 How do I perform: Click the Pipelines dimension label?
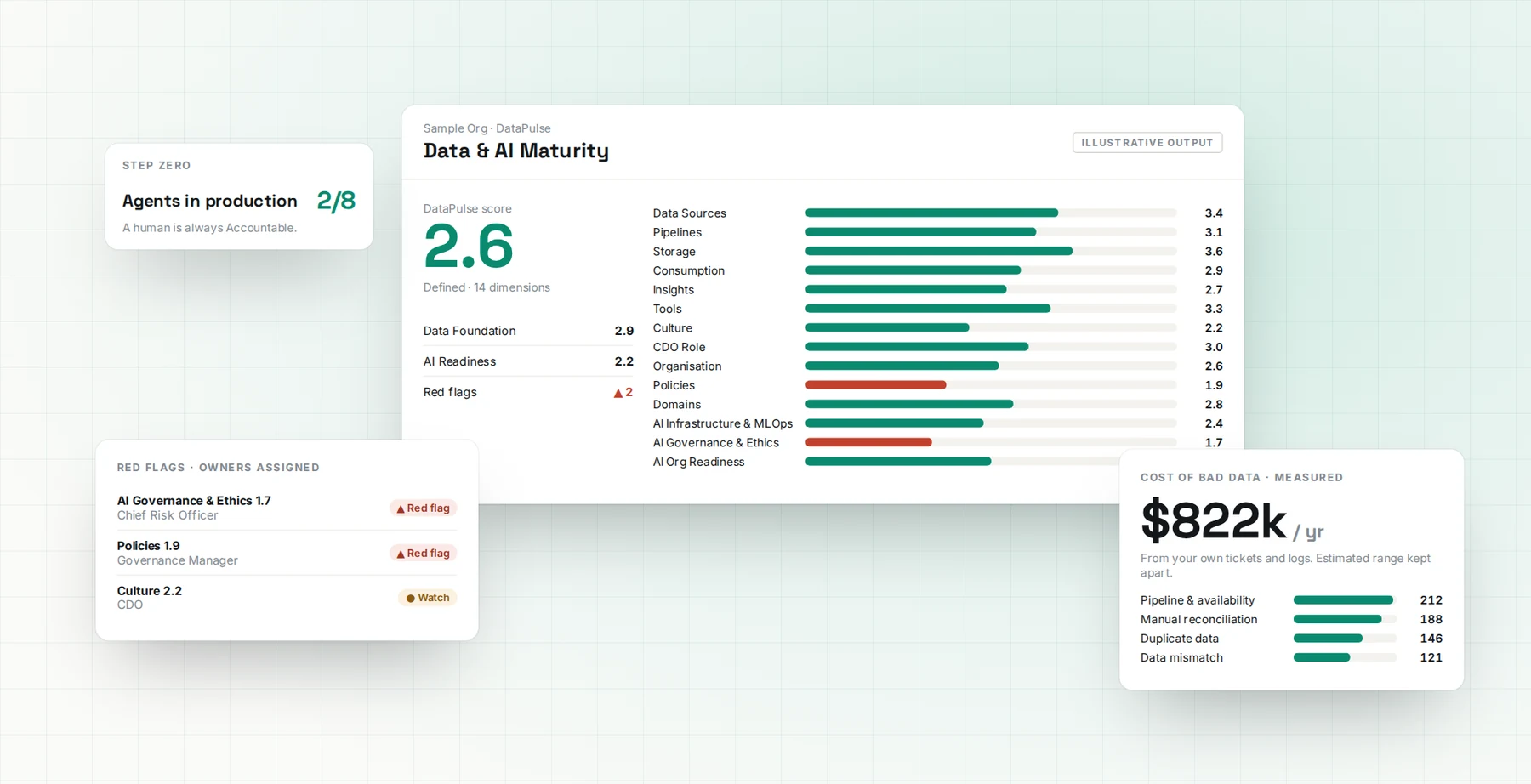pos(677,232)
